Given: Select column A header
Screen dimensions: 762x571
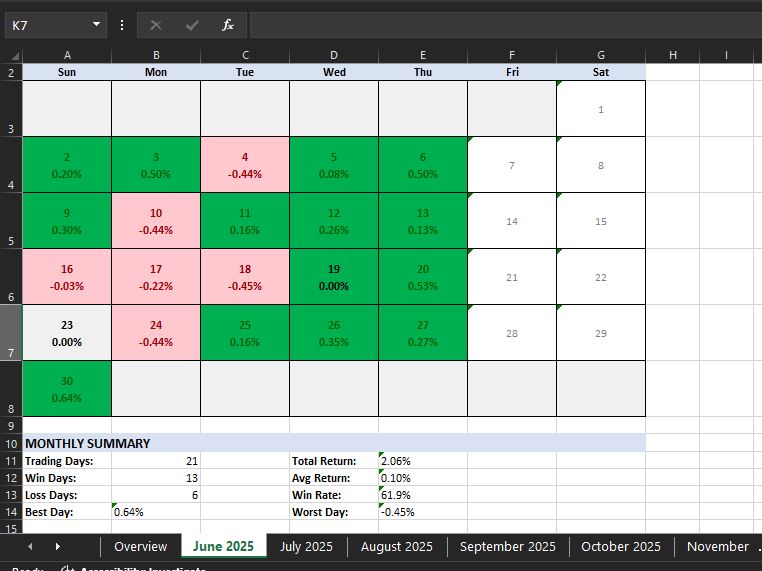Looking at the screenshot, I should [67, 55].
